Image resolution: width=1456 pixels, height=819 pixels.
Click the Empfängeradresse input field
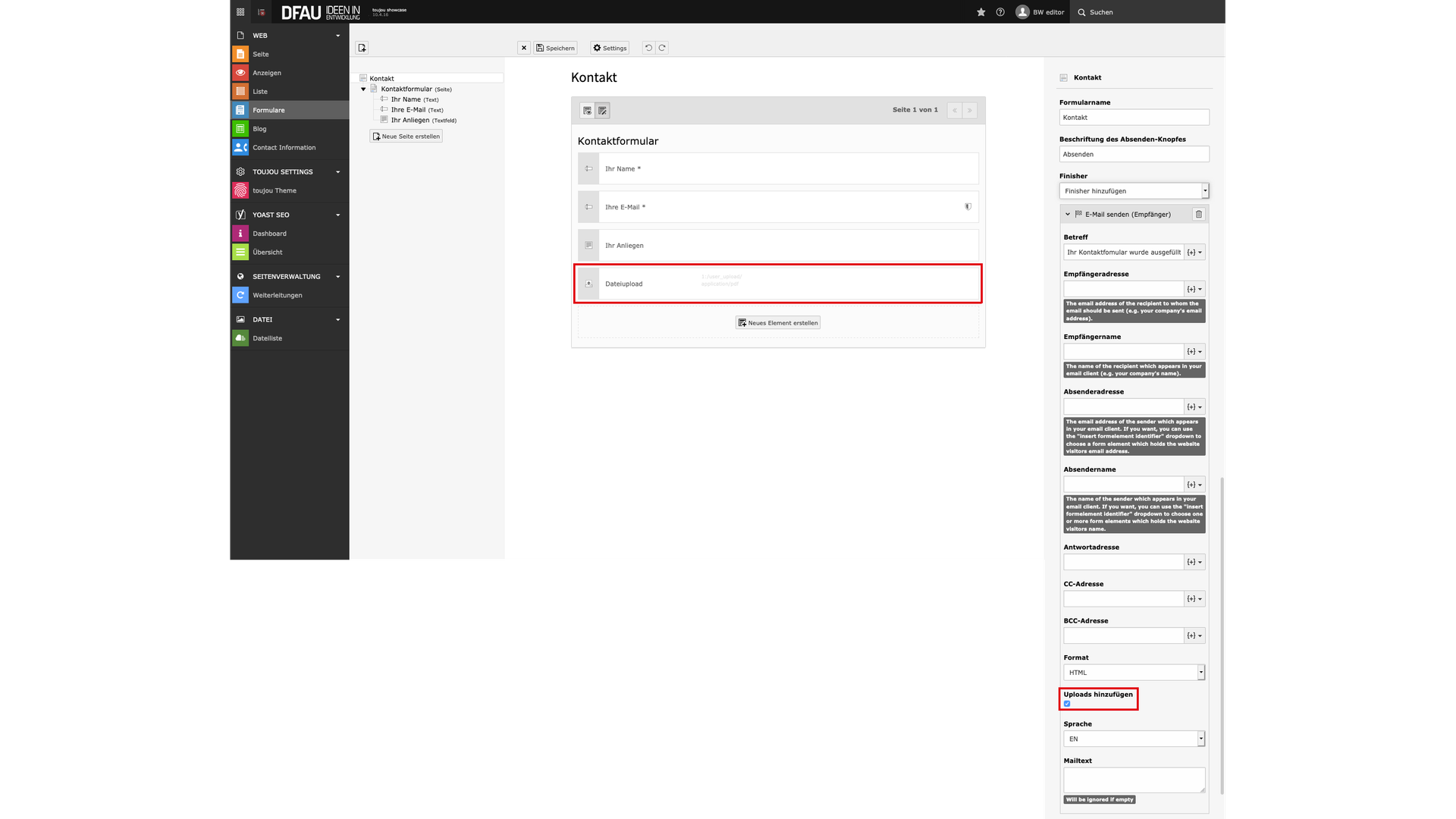(x=1123, y=289)
